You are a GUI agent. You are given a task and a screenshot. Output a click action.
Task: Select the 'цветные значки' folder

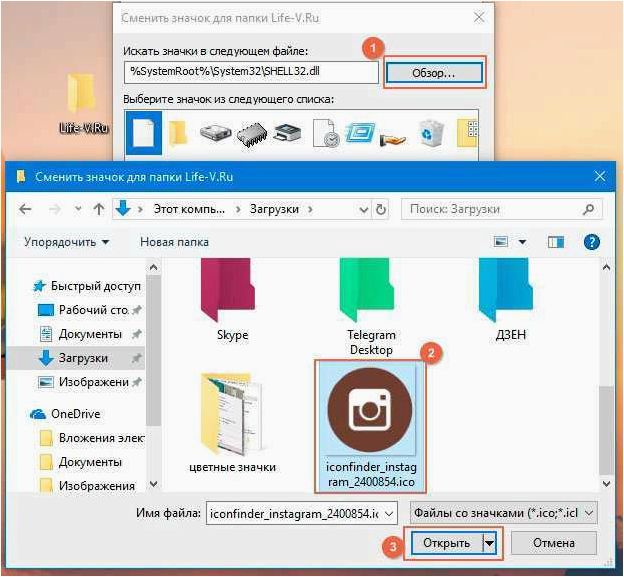[x=232, y=423]
